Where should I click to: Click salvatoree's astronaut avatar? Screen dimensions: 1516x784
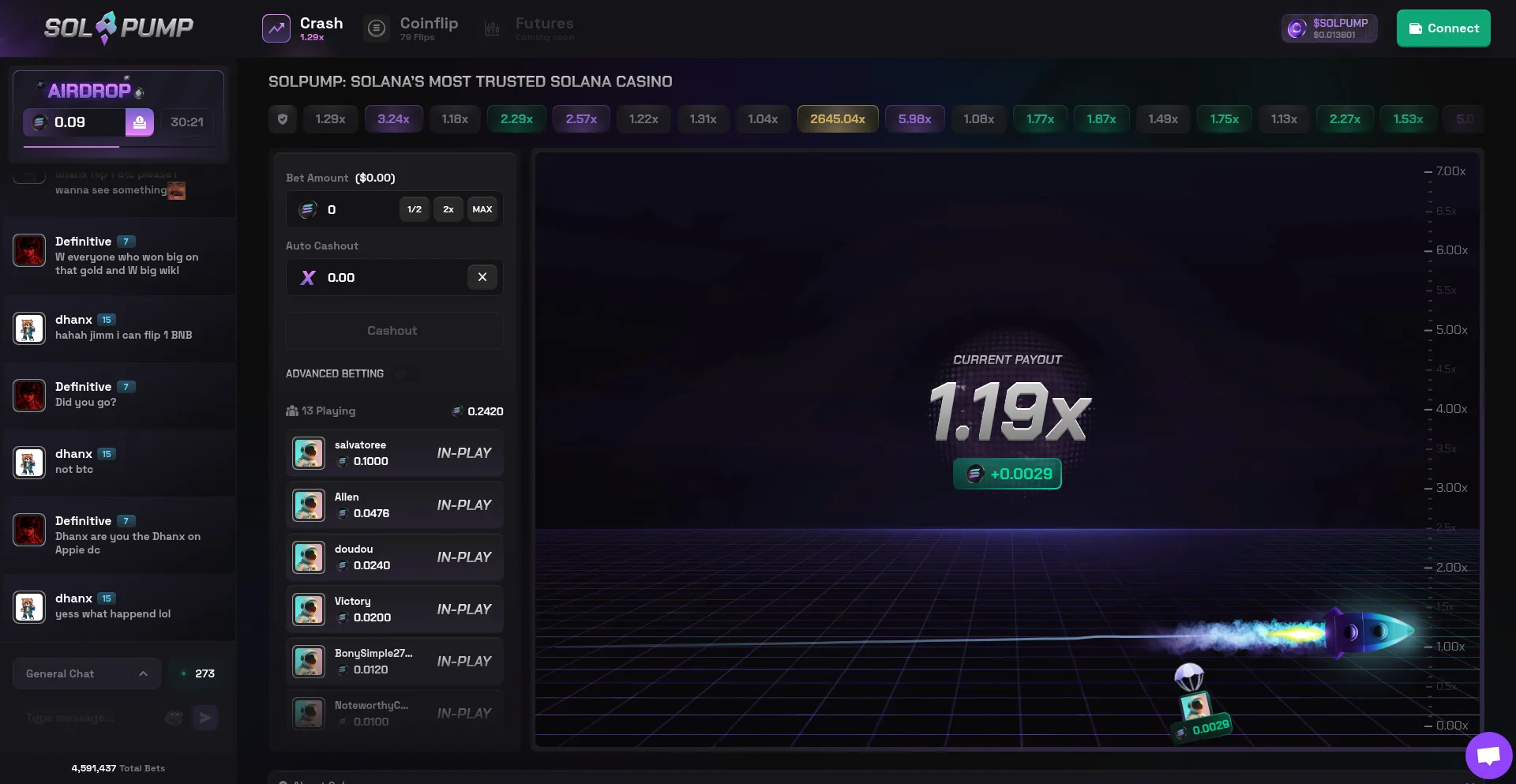point(309,453)
